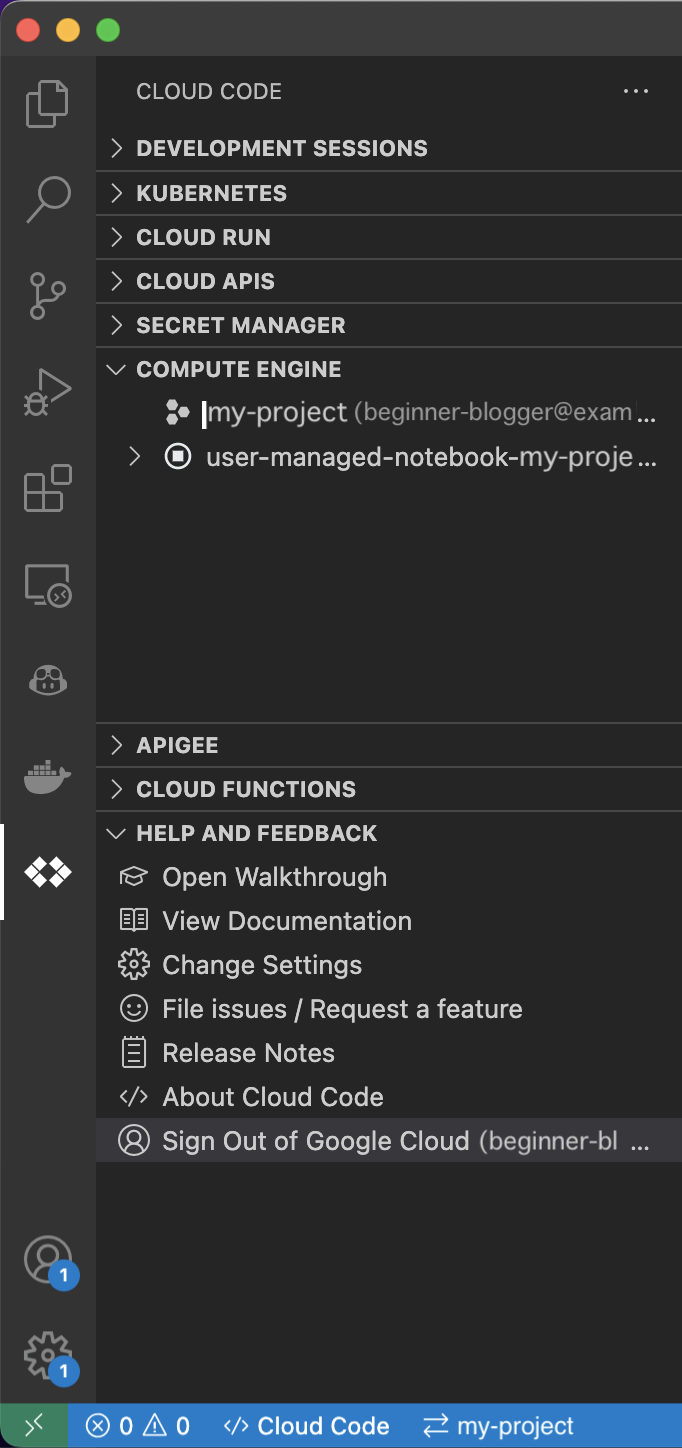
Task: Click the Cloud Code activity bar icon
Action: (x=47, y=872)
